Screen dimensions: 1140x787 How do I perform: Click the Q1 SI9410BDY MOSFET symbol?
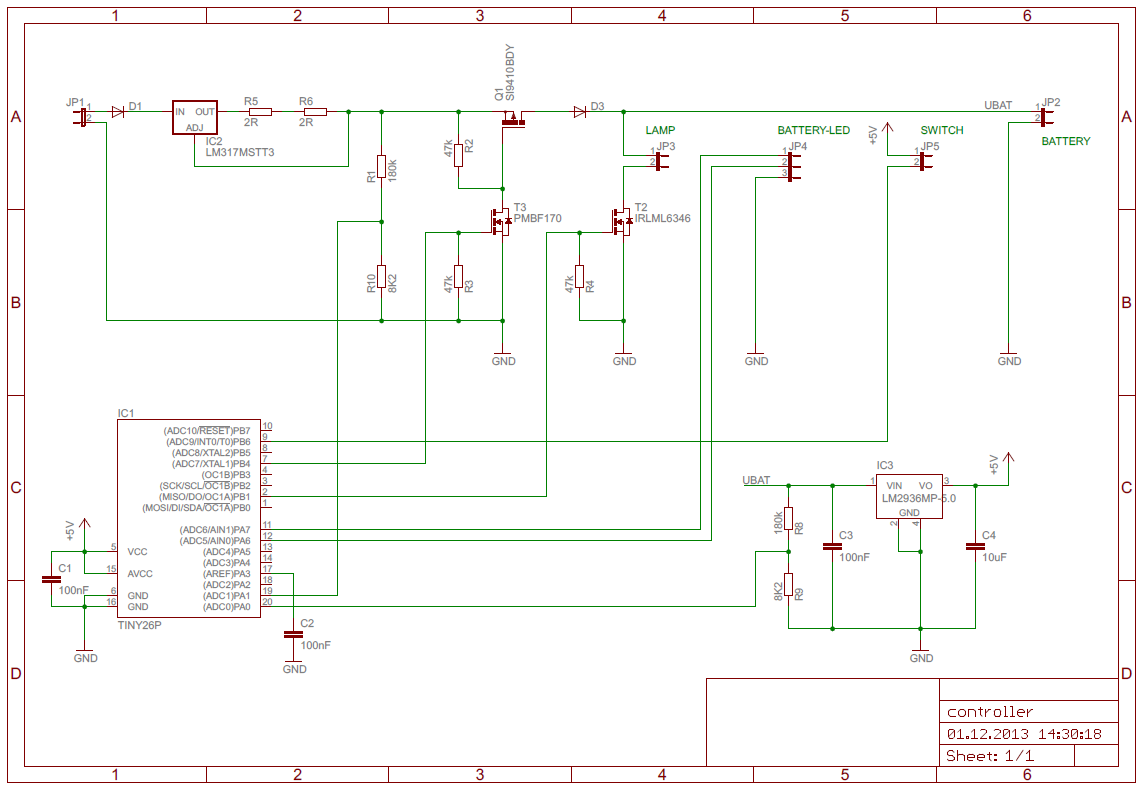pos(513,121)
